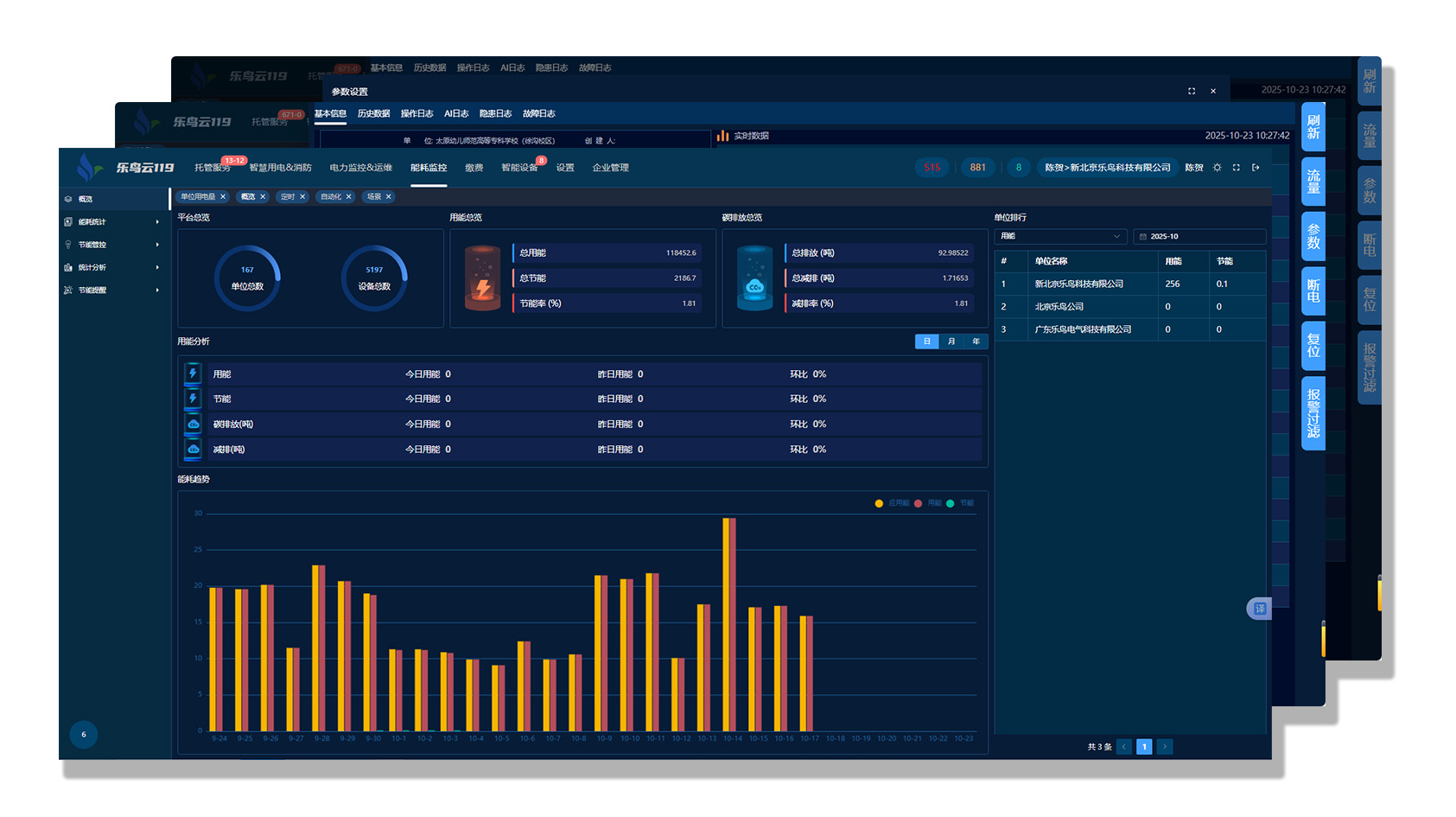Switch energy analysis to 年 view
Image resolution: width=1456 pixels, height=817 pixels.
pos(976,341)
